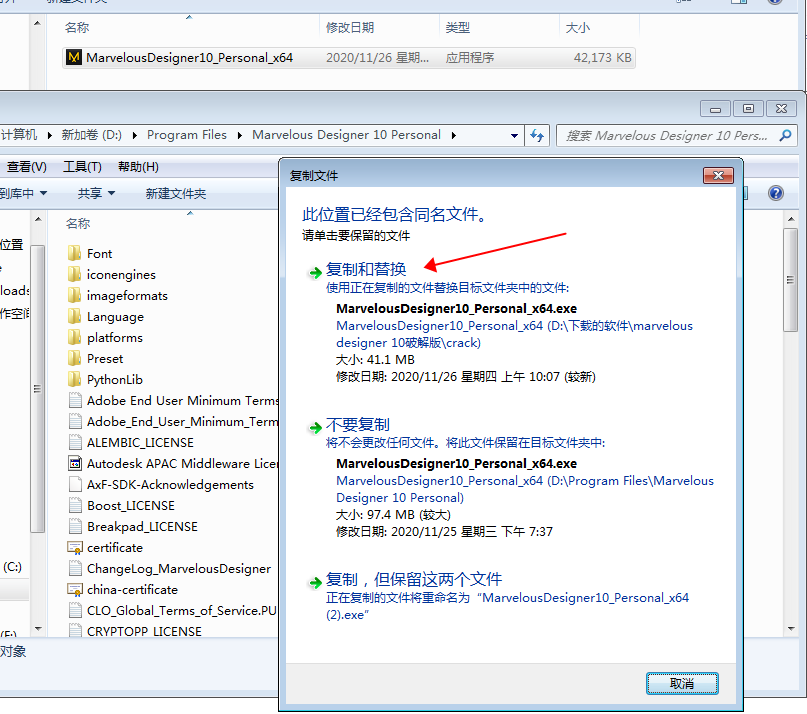Click the certificate file icon
Viewport: 807px width, 714px height.
pos(74,548)
